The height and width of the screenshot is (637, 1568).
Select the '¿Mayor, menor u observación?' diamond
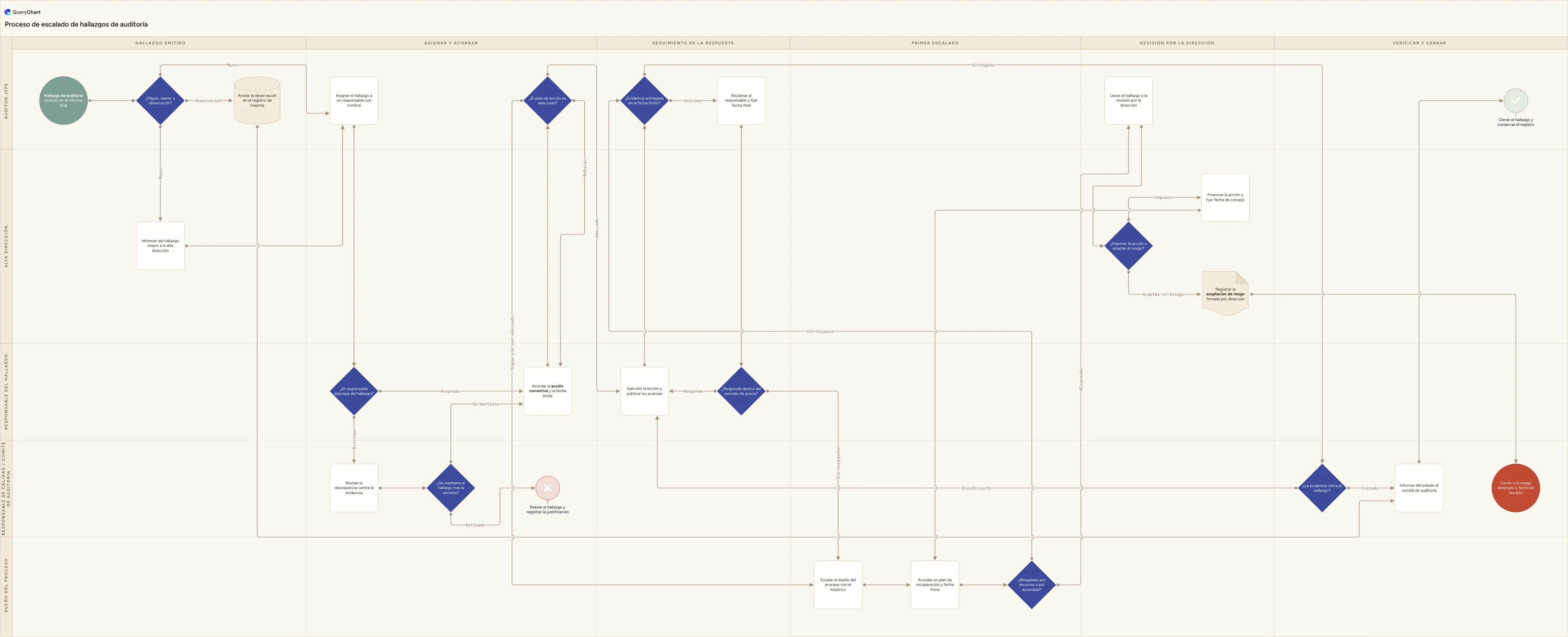160,100
